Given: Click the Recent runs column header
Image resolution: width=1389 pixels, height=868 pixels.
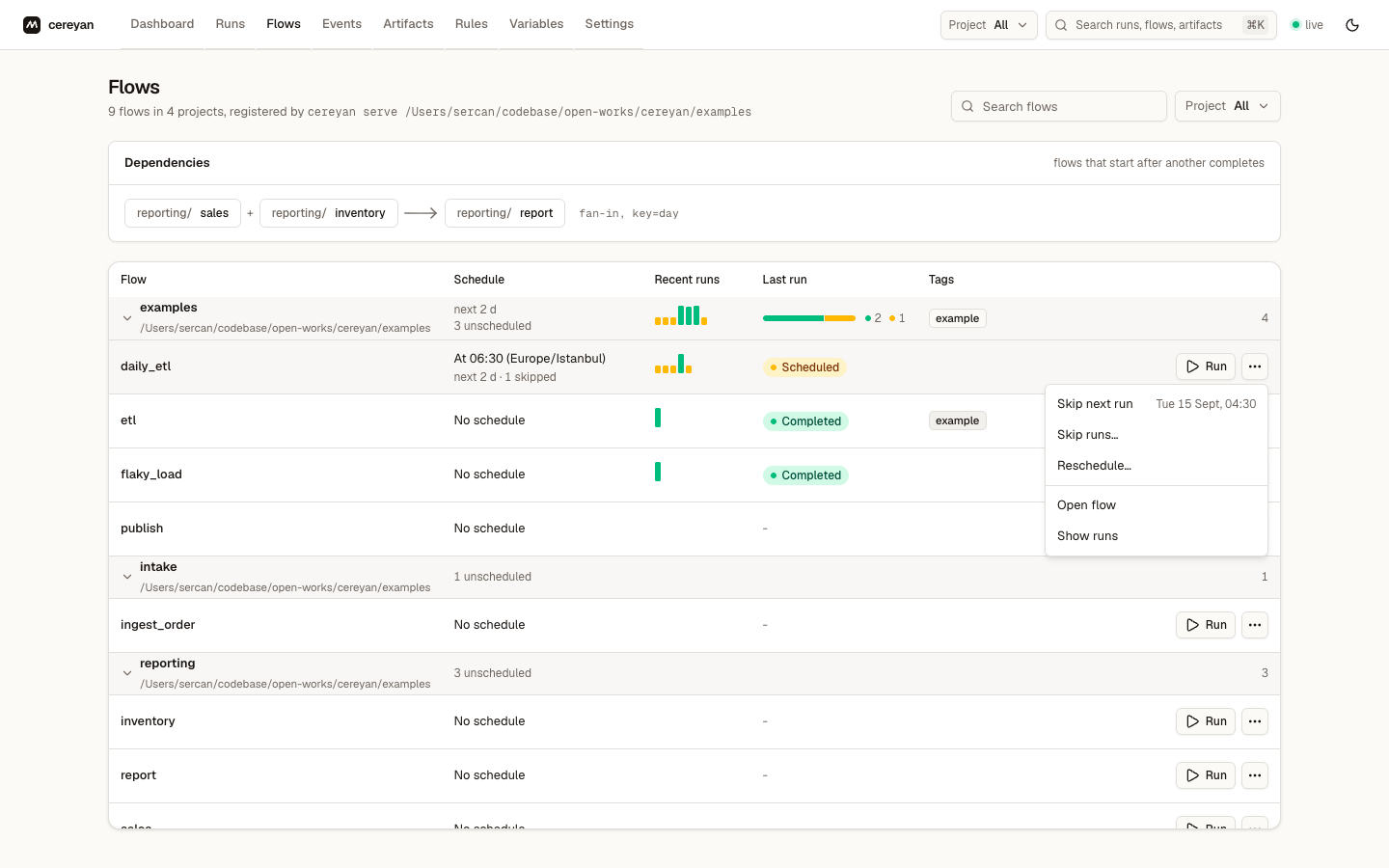Looking at the screenshot, I should tap(687, 280).
